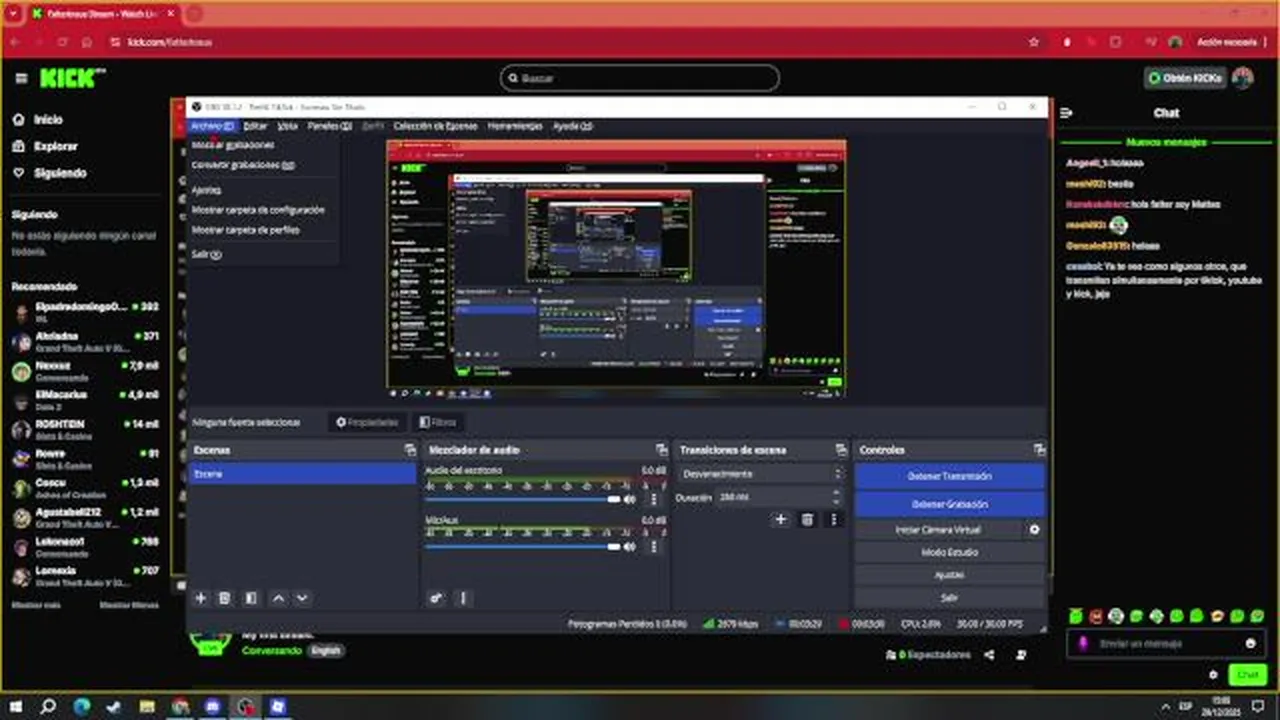1280x720 pixels.
Task: Click Salir button in Controles
Action: click(949, 597)
